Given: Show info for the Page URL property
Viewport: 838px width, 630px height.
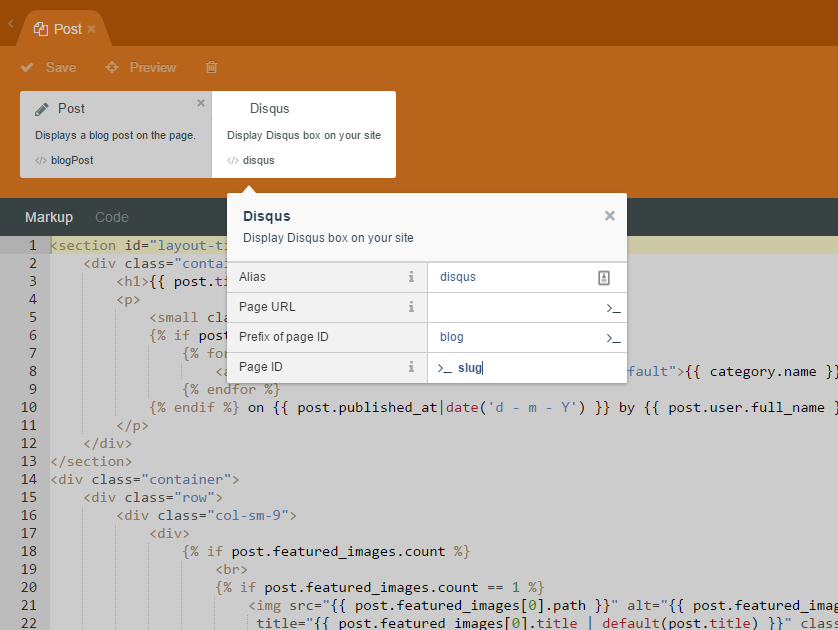Looking at the screenshot, I should pyautogui.click(x=411, y=307).
